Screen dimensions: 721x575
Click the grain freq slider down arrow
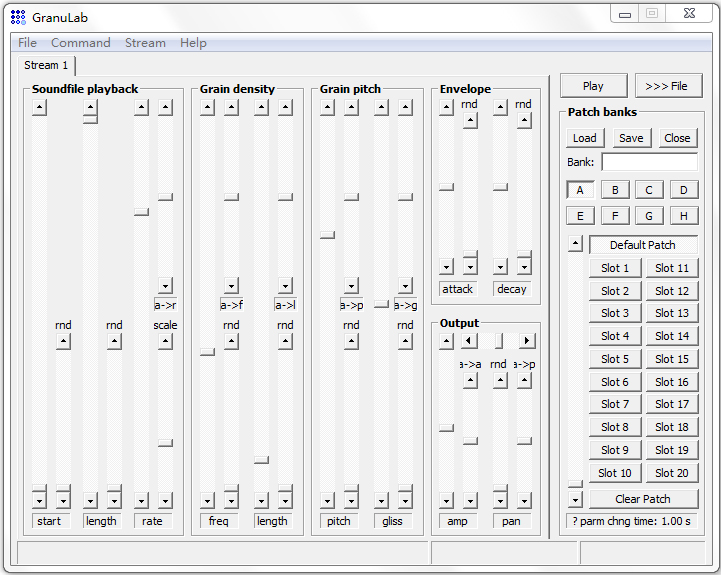[207, 500]
